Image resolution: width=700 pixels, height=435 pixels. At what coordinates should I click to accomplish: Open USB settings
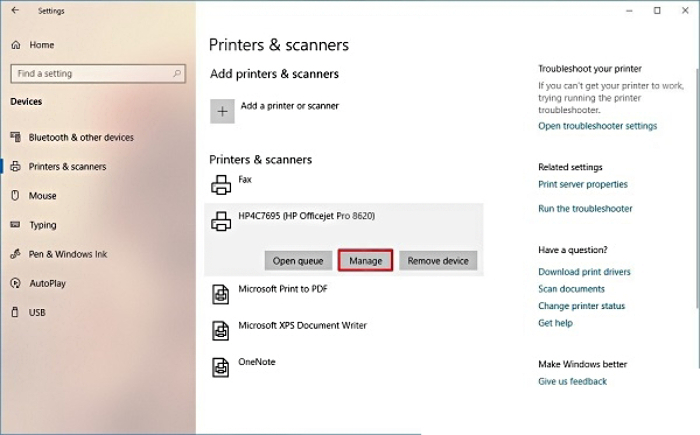pos(37,312)
